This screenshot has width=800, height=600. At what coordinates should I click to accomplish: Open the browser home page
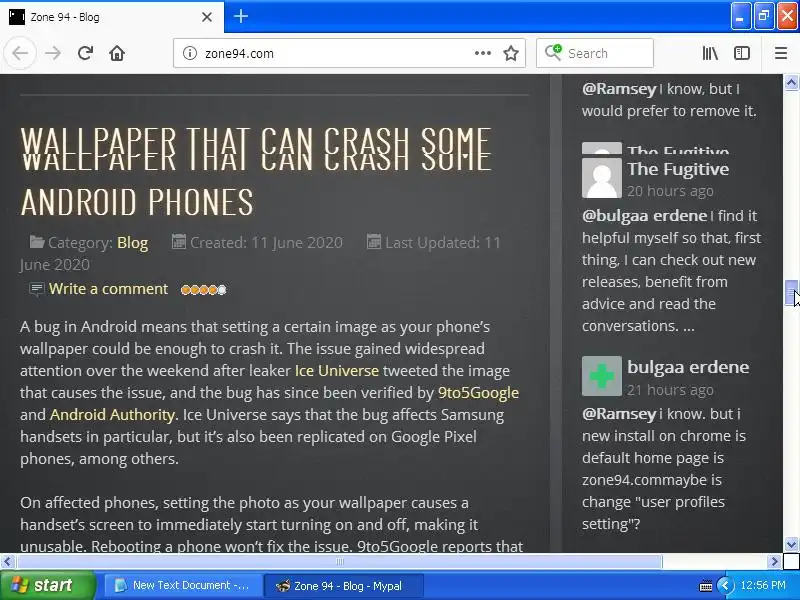[x=117, y=53]
